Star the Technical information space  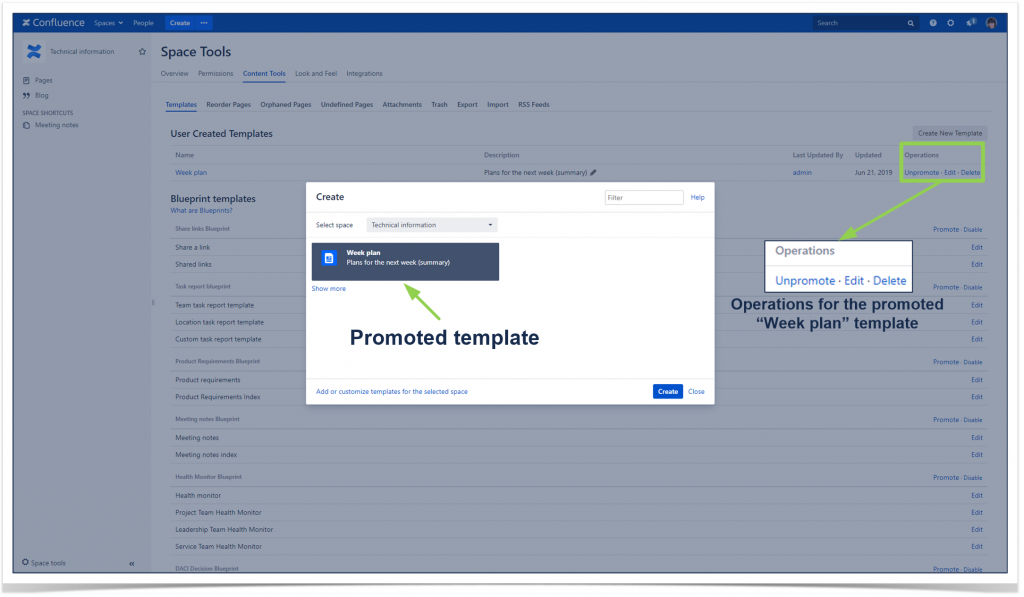(142, 51)
